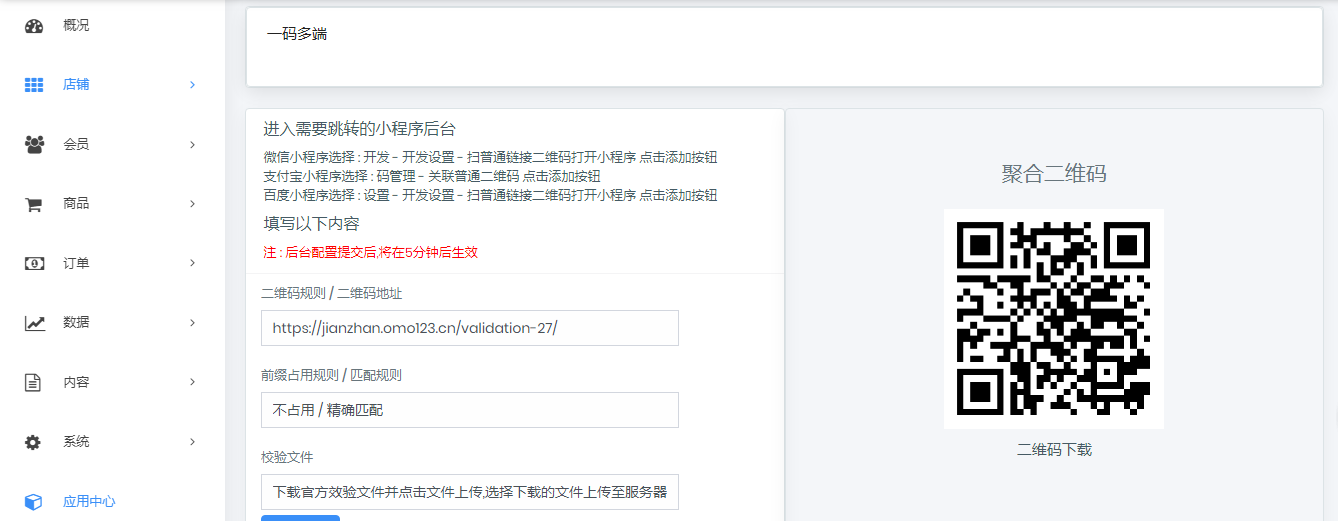Click the 微信小程序选择 instruction line
The width and height of the screenshot is (1338, 521).
(x=490, y=157)
